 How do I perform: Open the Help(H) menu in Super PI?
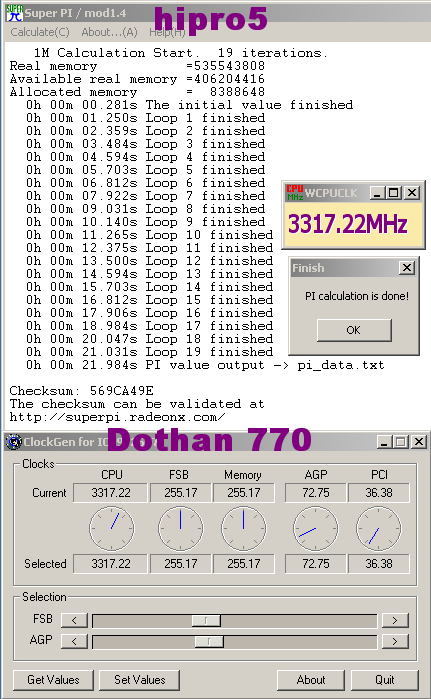(167, 32)
